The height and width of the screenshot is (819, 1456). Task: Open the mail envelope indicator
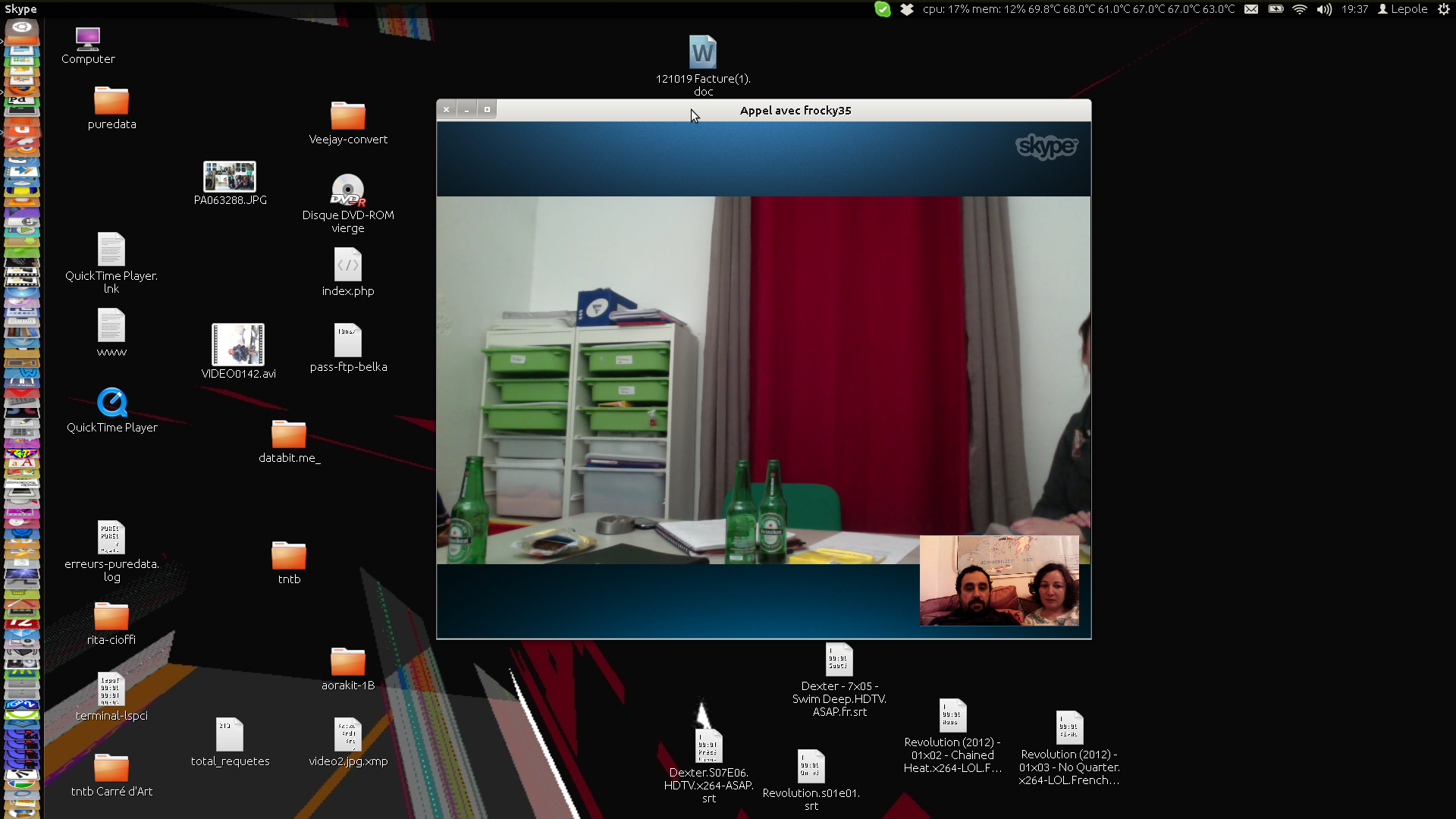tap(1251, 9)
